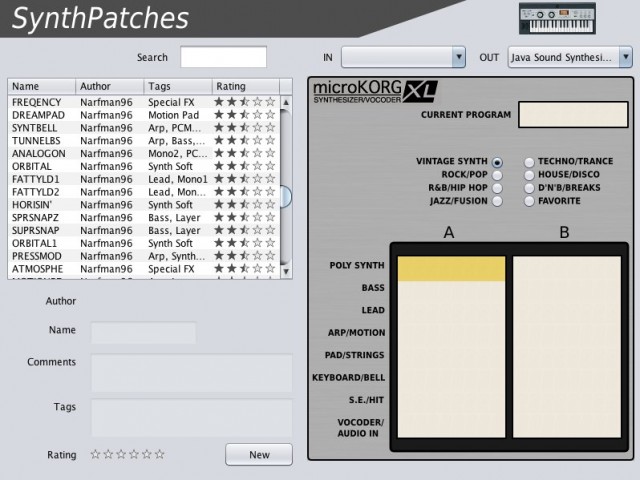The width and height of the screenshot is (640, 480).
Task: Sort patch list by Name column header
Action: (x=41, y=86)
